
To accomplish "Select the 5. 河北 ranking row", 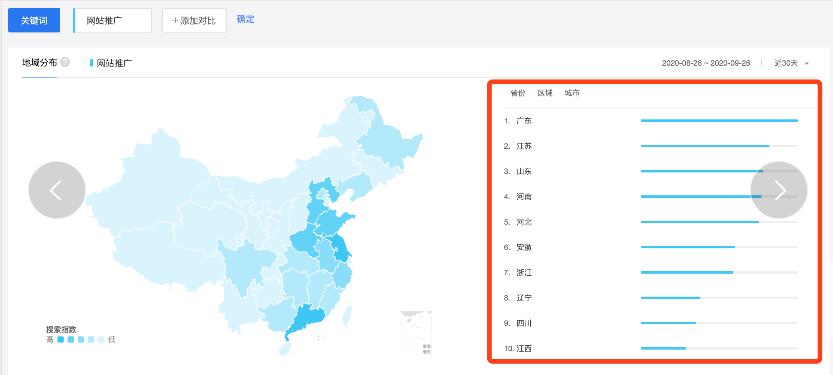I will (651, 222).
